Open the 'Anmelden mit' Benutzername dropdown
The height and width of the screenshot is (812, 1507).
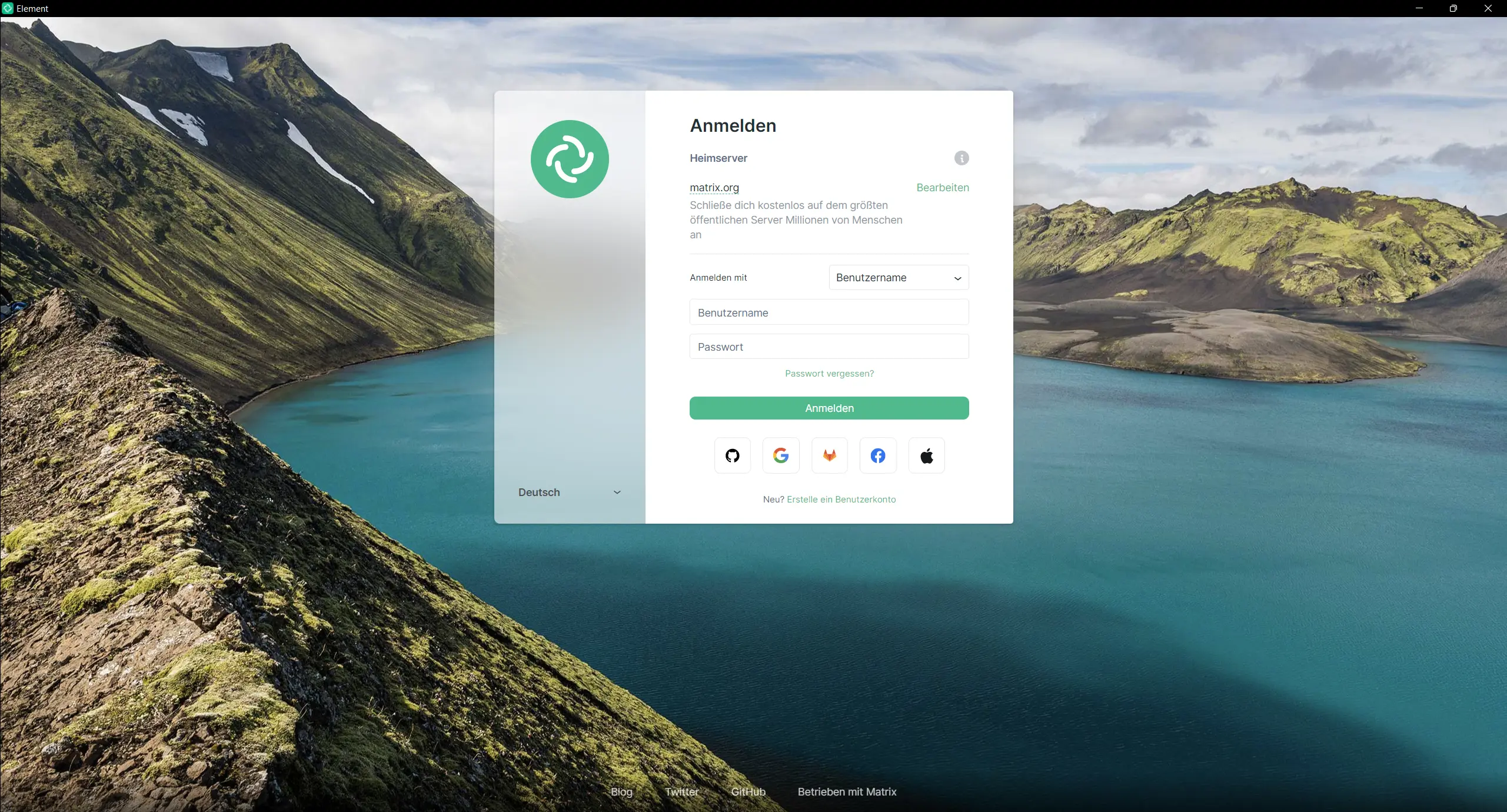click(898, 277)
